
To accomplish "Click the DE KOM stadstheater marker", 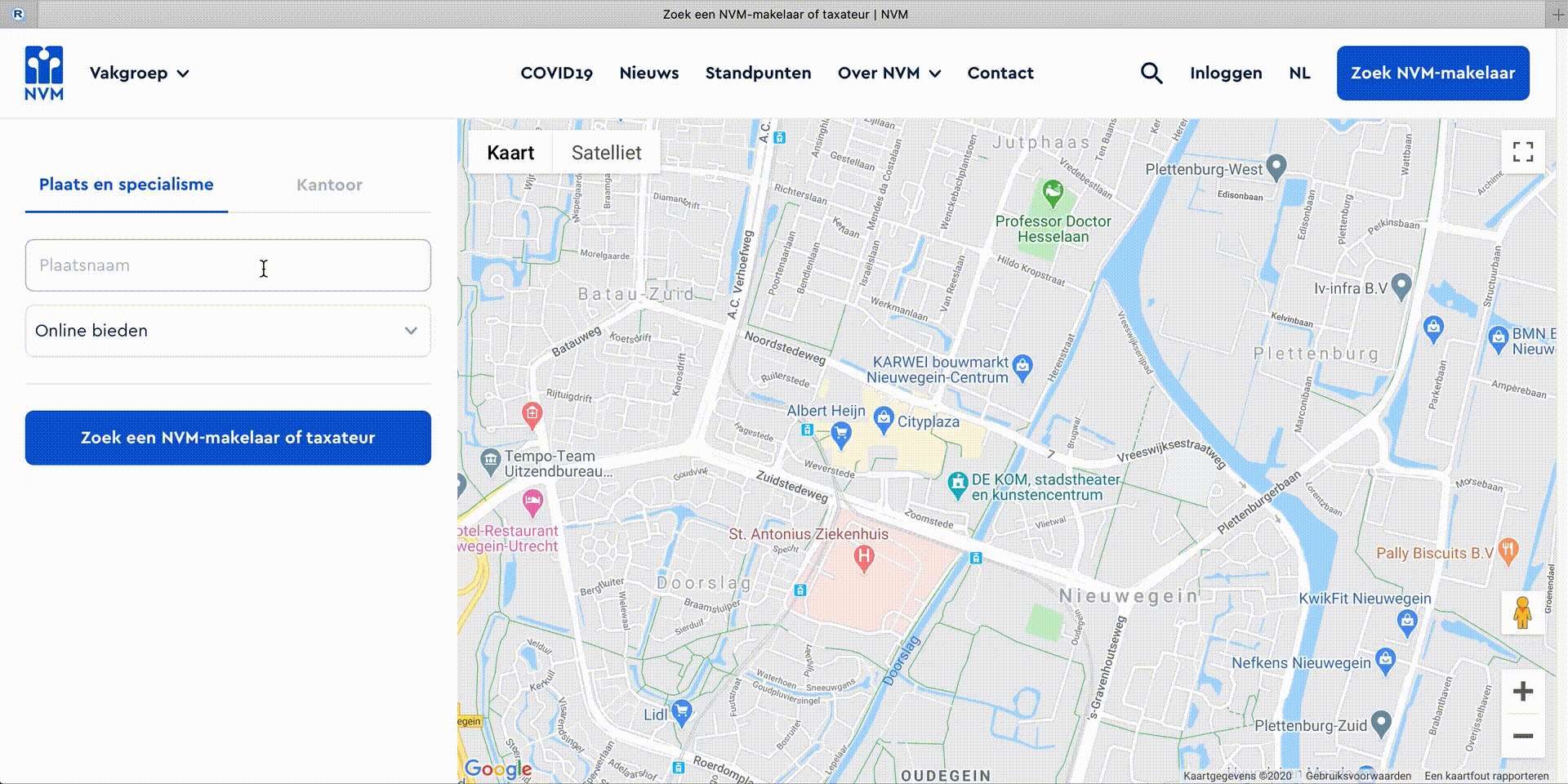I will pos(957,484).
